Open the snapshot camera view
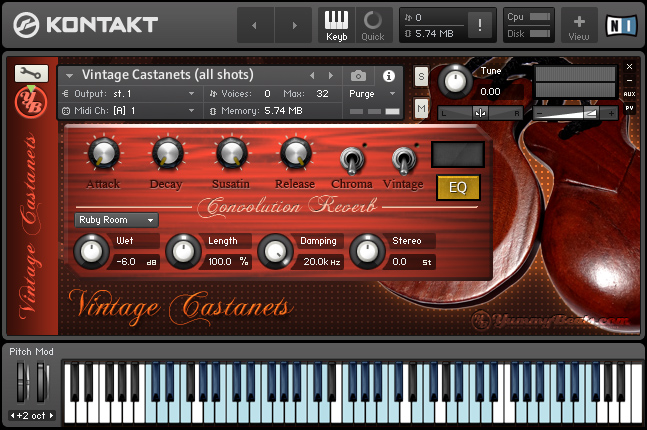 point(358,76)
